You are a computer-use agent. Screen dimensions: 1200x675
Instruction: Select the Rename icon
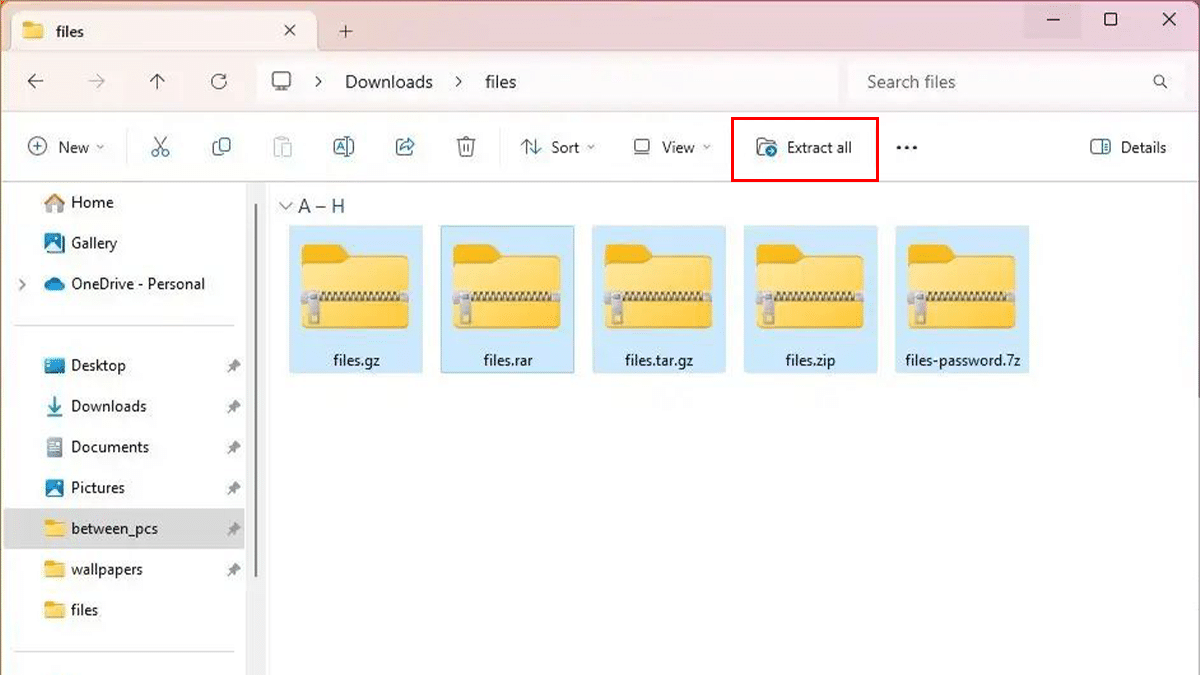(x=343, y=147)
